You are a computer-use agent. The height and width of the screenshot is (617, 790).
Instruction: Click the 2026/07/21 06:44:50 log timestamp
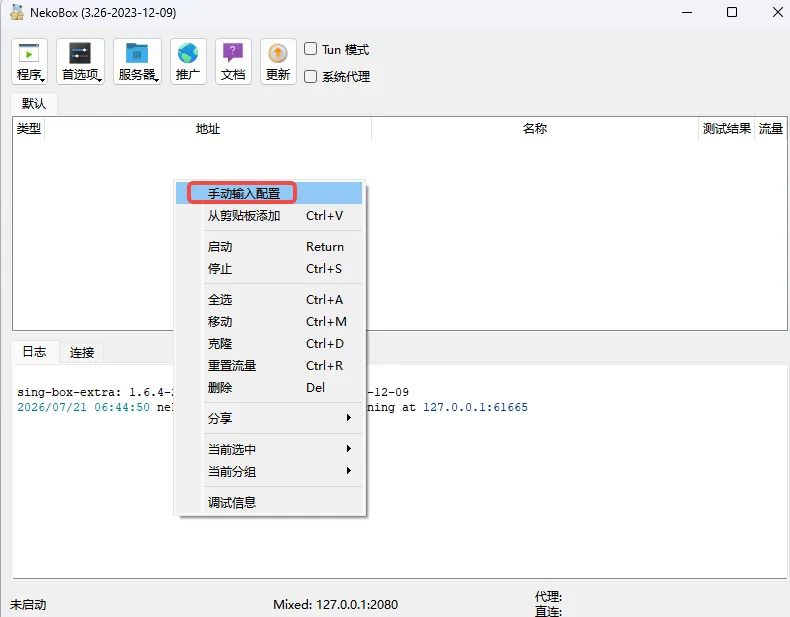83,407
